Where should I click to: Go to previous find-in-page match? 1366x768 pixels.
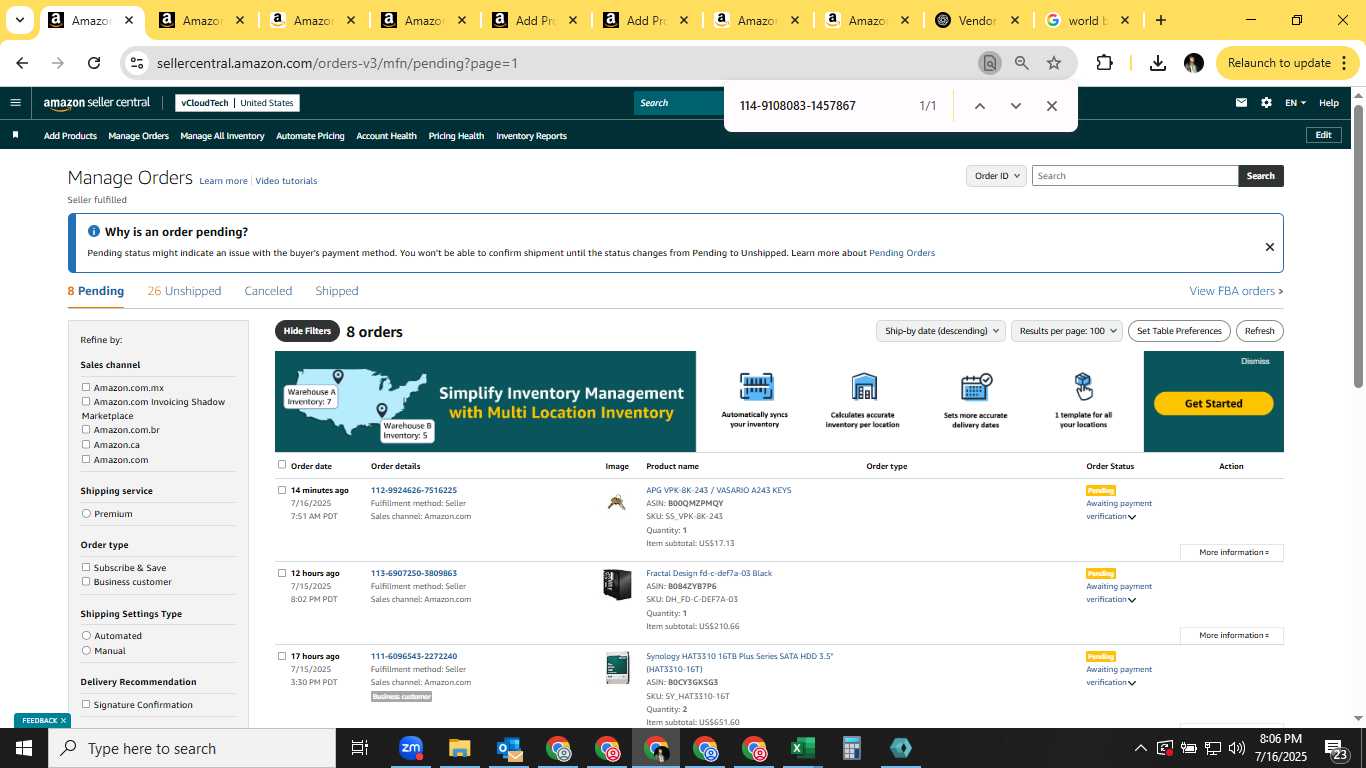click(x=980, y=106)
